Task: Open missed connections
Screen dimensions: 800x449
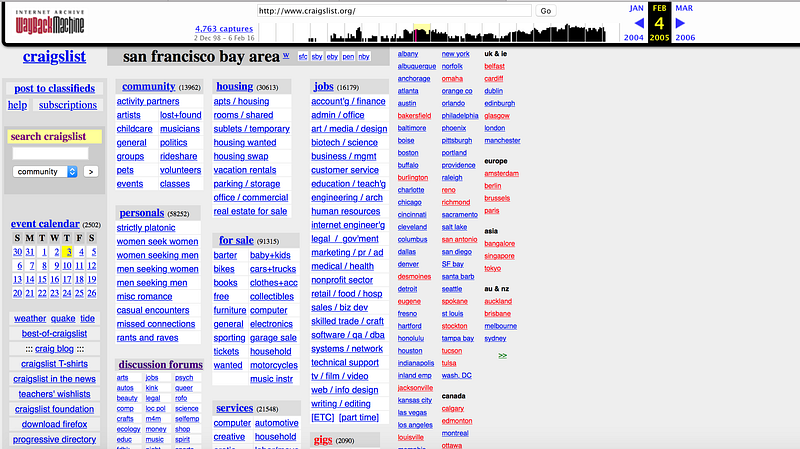Action: [156, 325]
